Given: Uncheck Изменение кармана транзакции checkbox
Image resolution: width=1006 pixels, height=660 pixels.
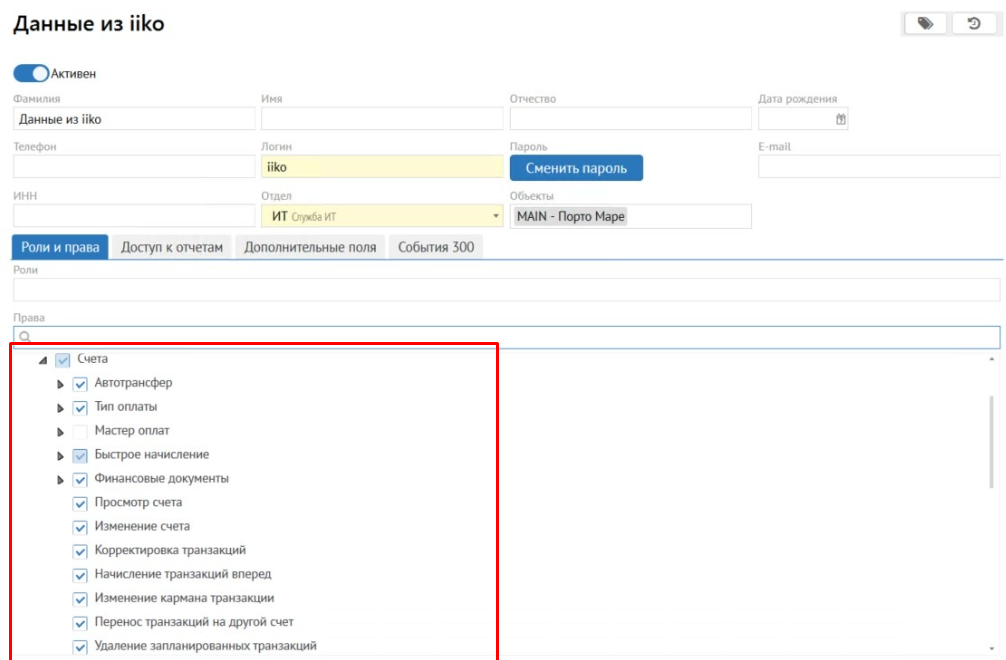Looking at the screenshot, I should click(x=80, y=599).
